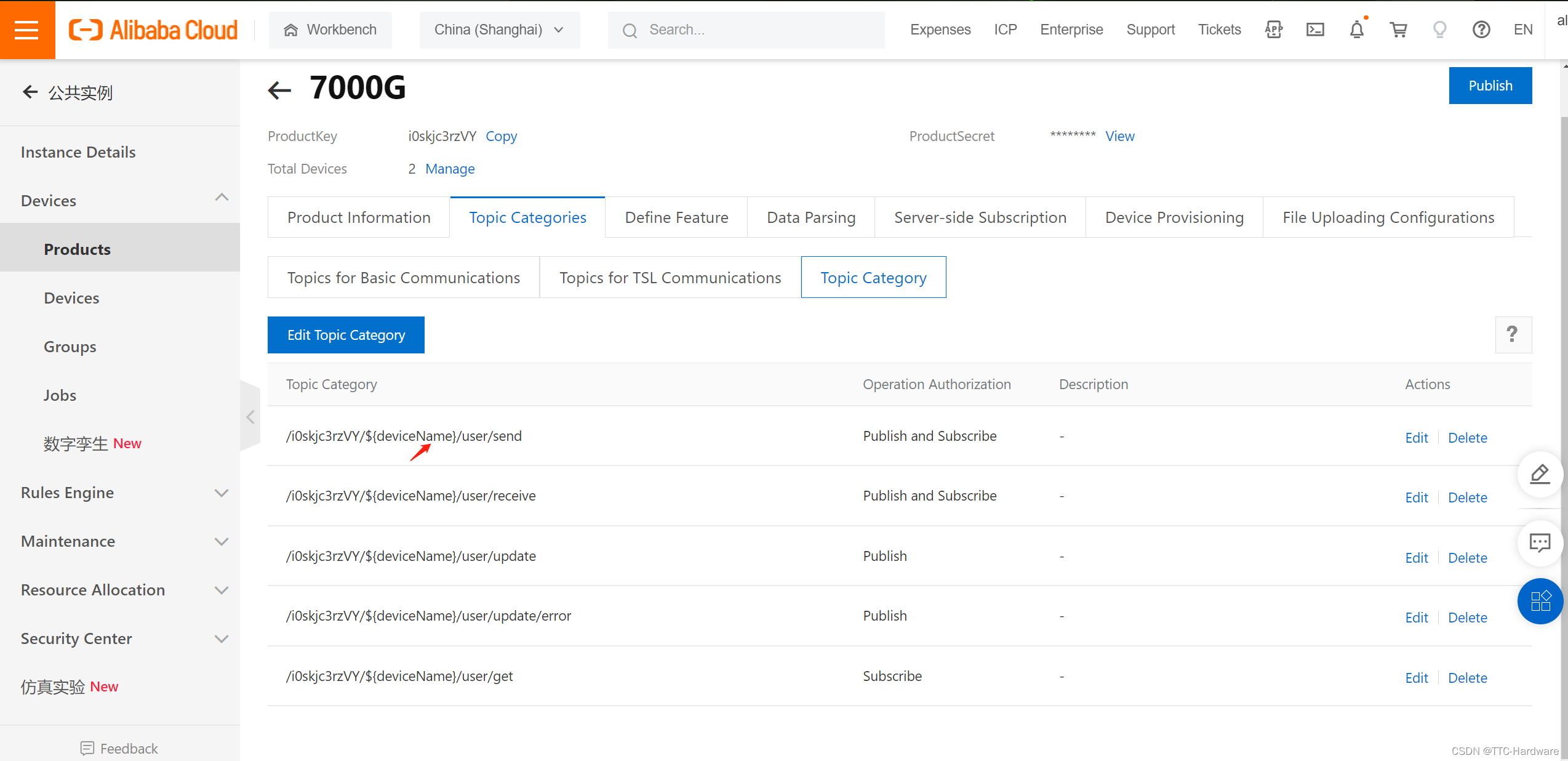
Task: Open the notifications bell
Action: coord(1357,30)
